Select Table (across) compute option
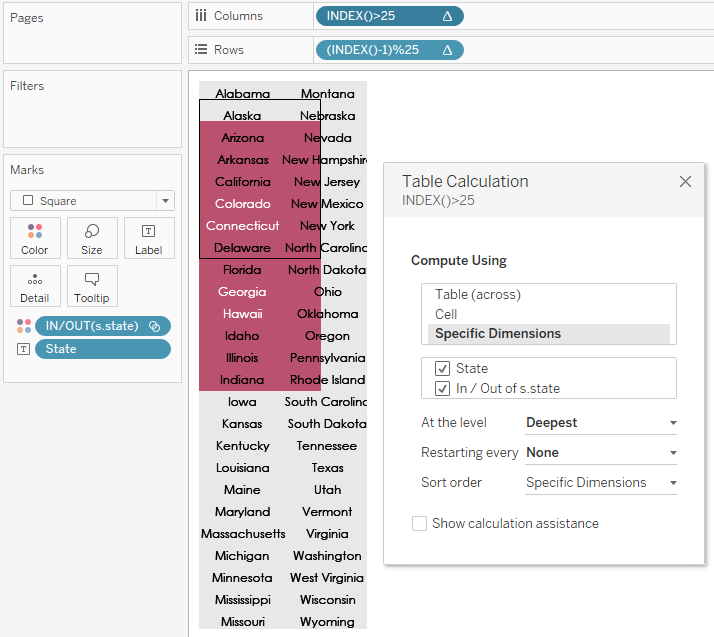This screenshot has height=637, width=714. tap(477, 295)
